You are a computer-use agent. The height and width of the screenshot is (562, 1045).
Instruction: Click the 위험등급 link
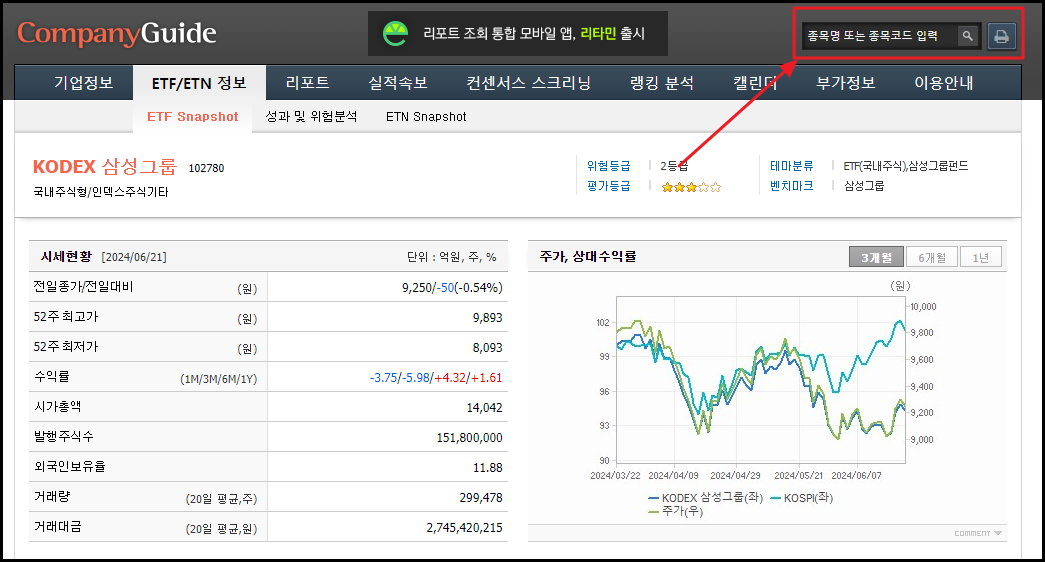pyautogui.click(x=608, y=165)
